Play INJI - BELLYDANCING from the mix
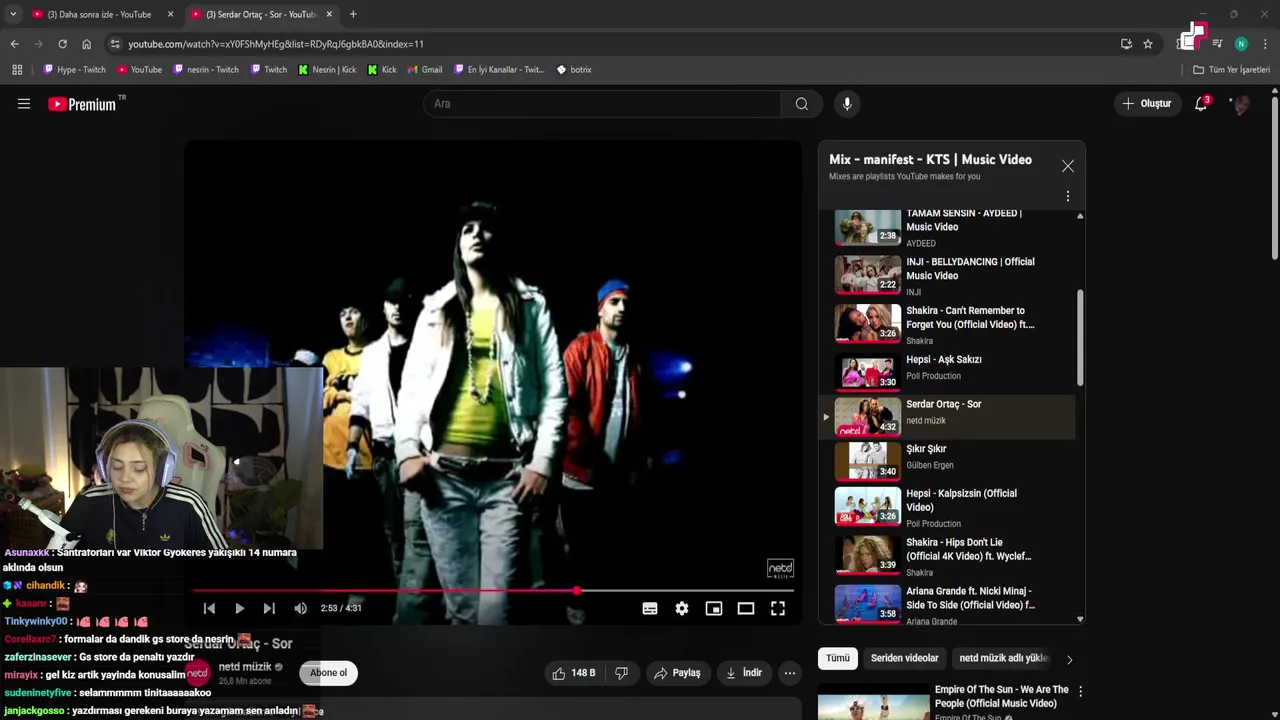This screenshot has height=720, width=1280. click(x=947, y=275)
